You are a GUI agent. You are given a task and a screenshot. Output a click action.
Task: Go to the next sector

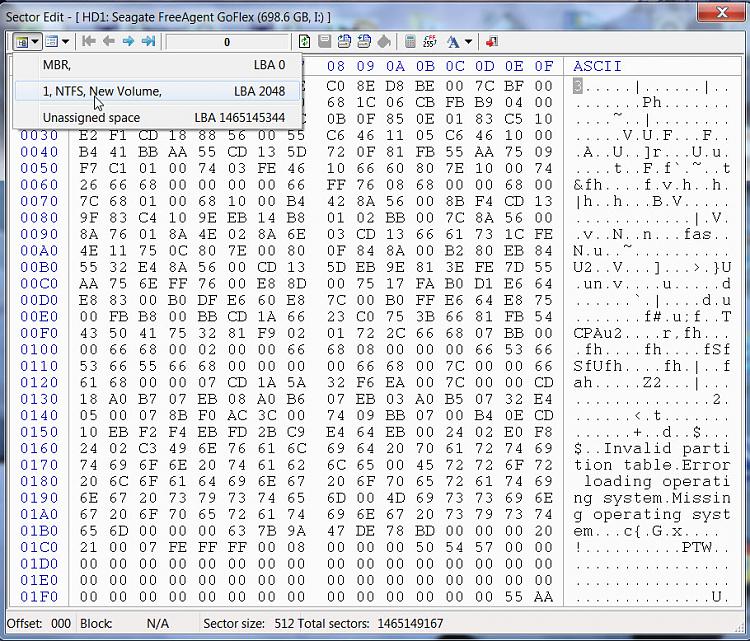128,42
